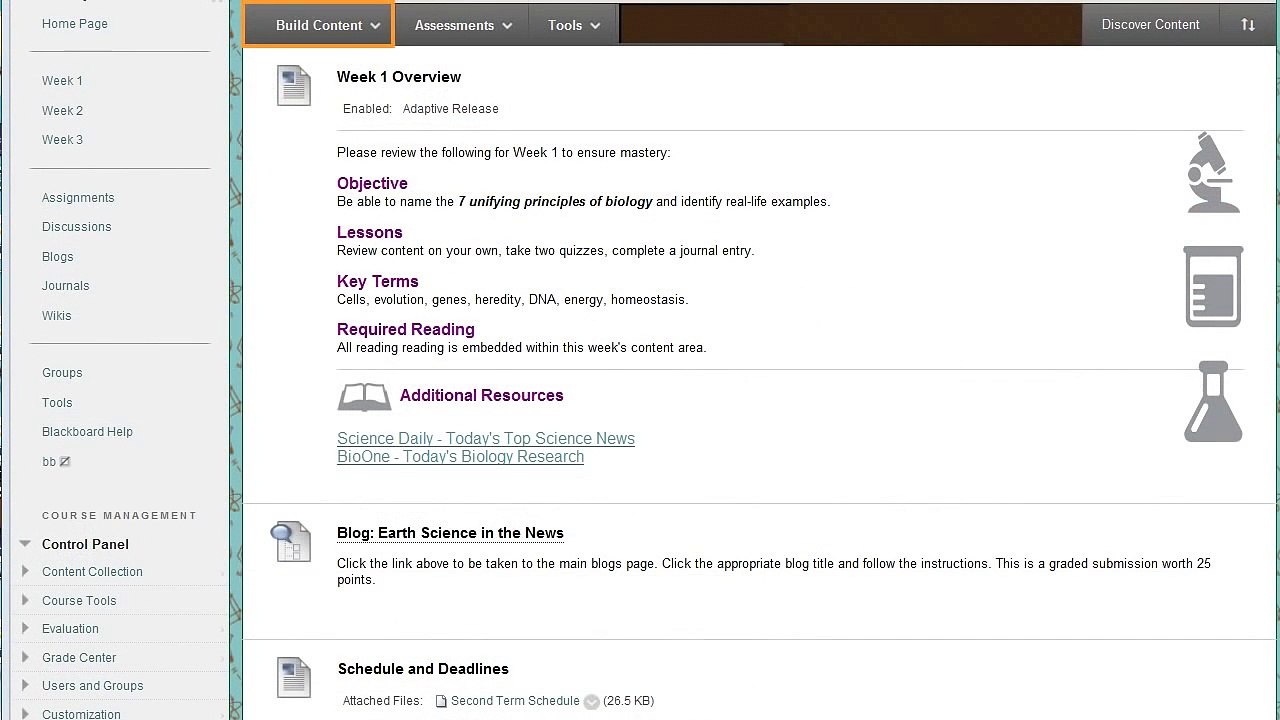This screenshot has height=720, width=1280.
Task: Open the Tools menu in action bar
Action: coord(574,25)
